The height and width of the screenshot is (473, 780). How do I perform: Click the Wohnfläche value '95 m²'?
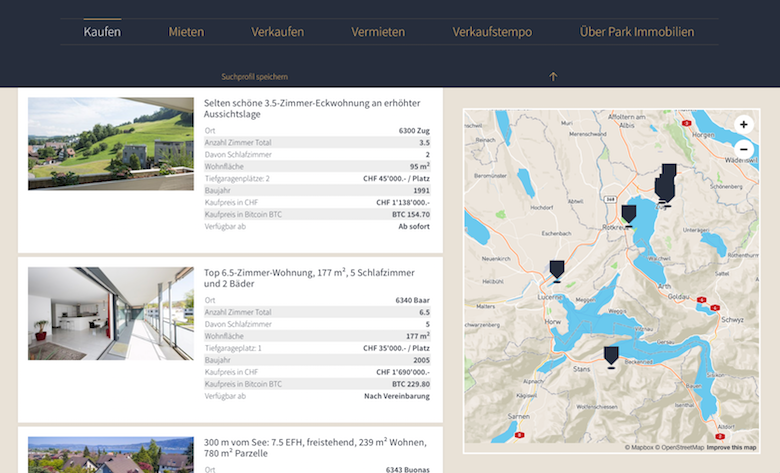click(420, 166)
